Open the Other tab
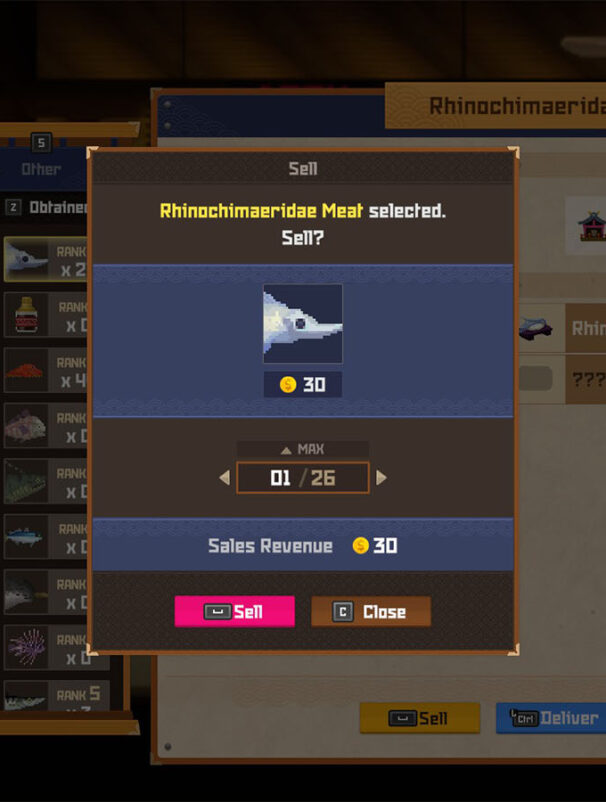 click(x=41, y=169)
